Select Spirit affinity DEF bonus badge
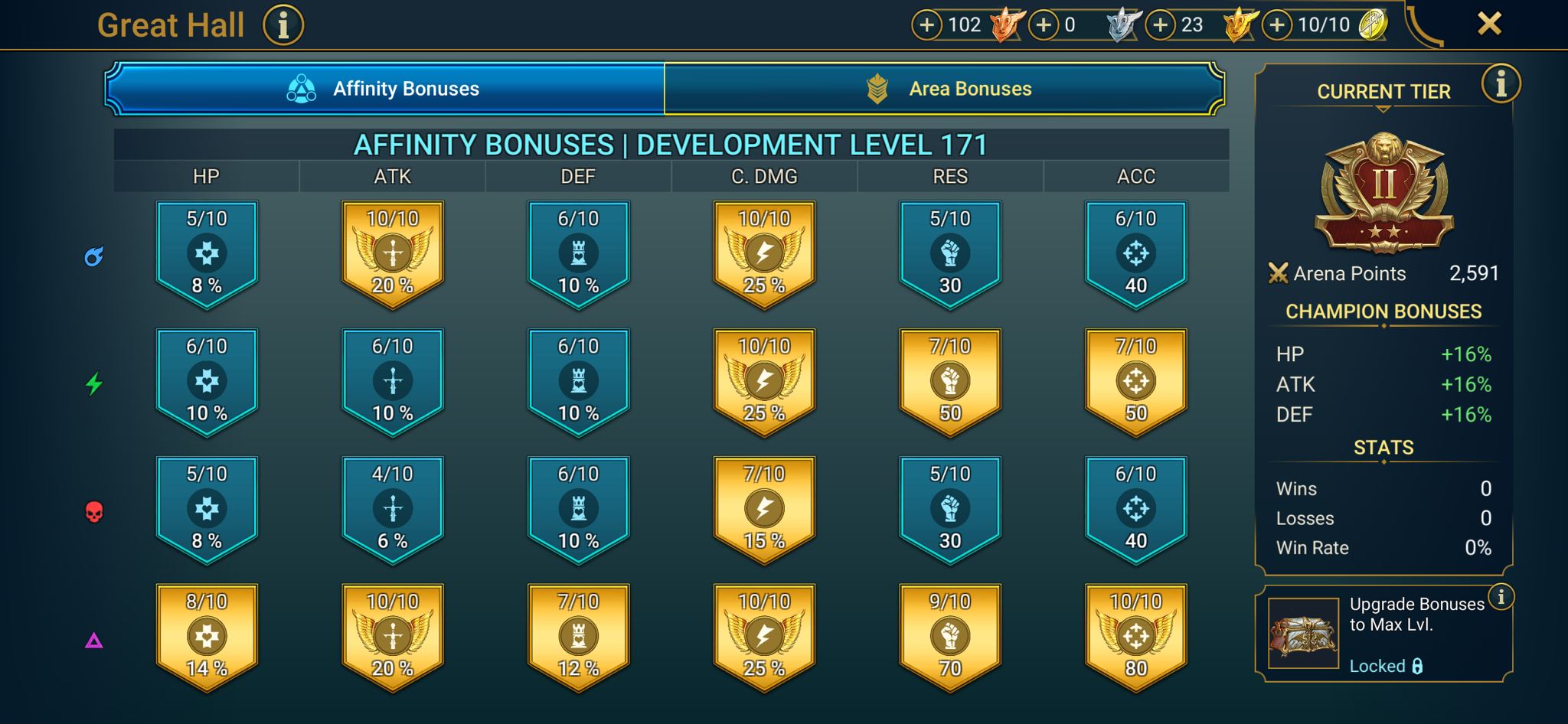Image resolution: width=1568 pixels, height=724 pixels. 579,383
